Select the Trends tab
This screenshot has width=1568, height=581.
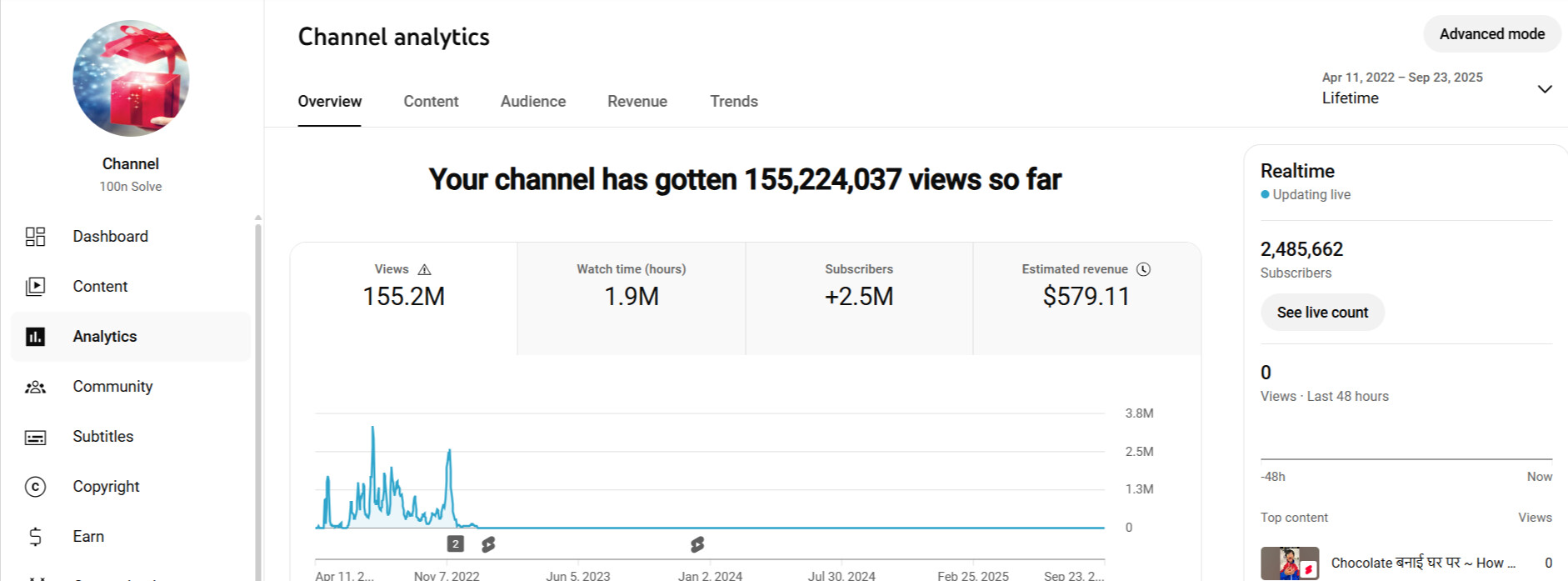(733, 102)
